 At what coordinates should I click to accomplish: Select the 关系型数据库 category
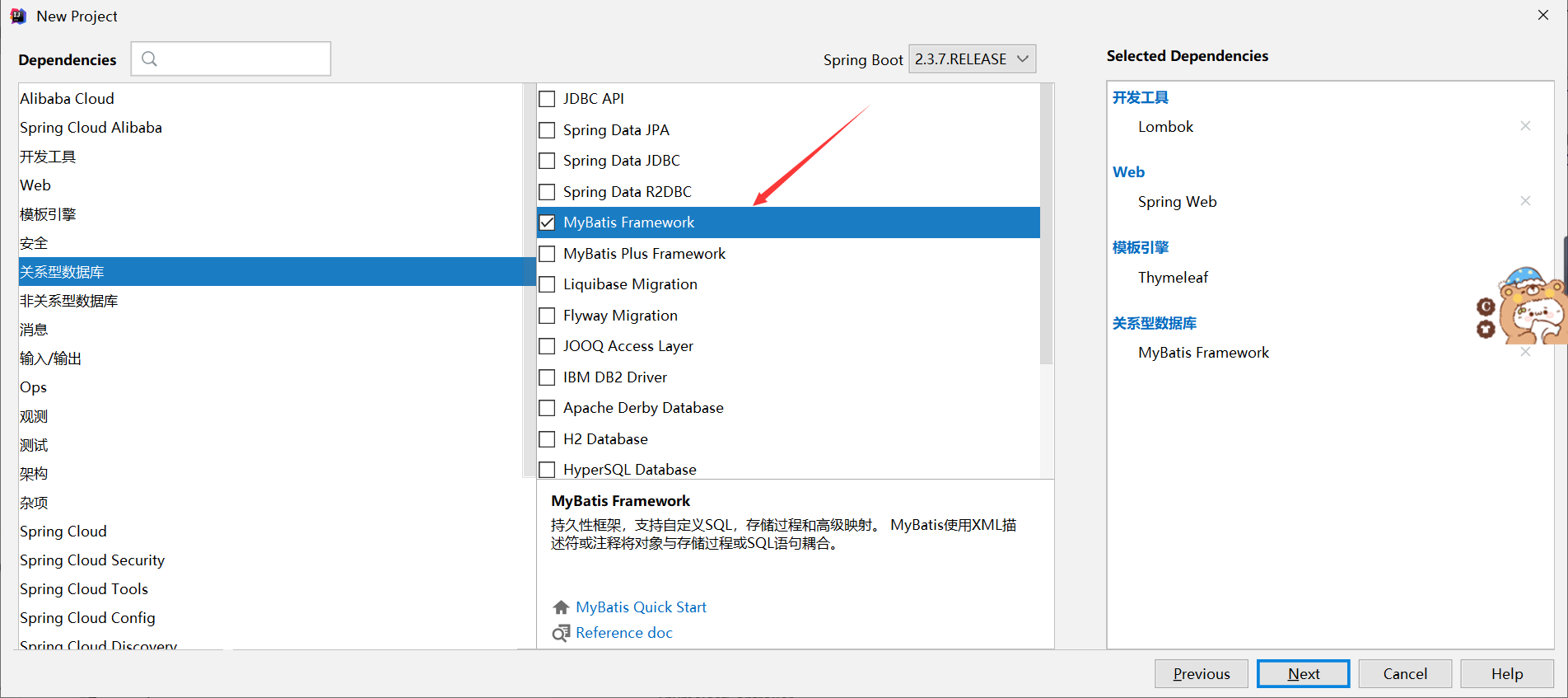[277, 271]
